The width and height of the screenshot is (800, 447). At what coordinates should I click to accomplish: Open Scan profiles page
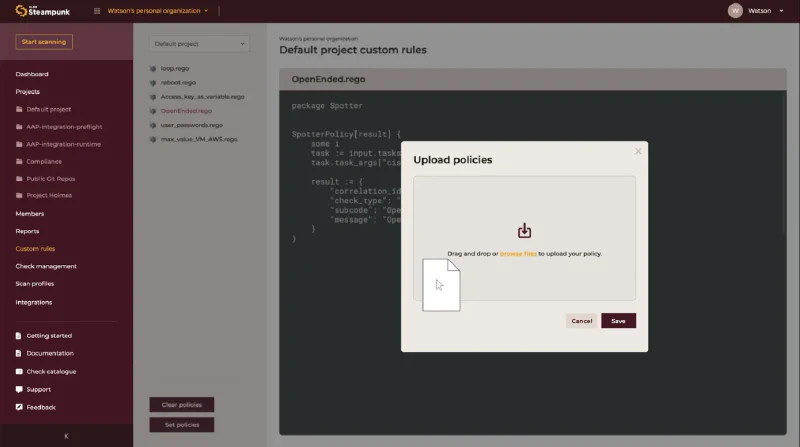[x=35, y=284]
